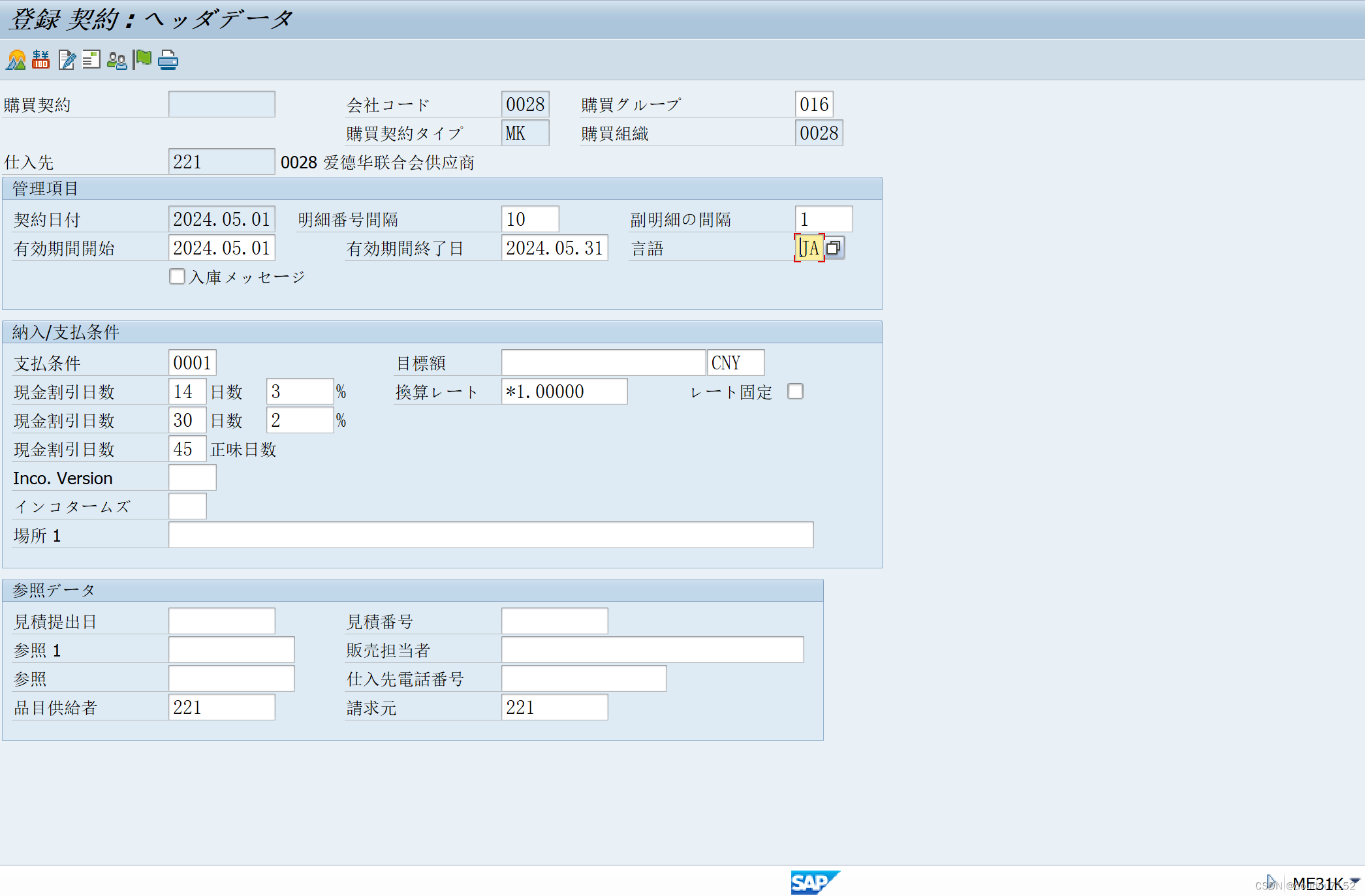
Task: Open the partners people icon
Action: (117, 60)
